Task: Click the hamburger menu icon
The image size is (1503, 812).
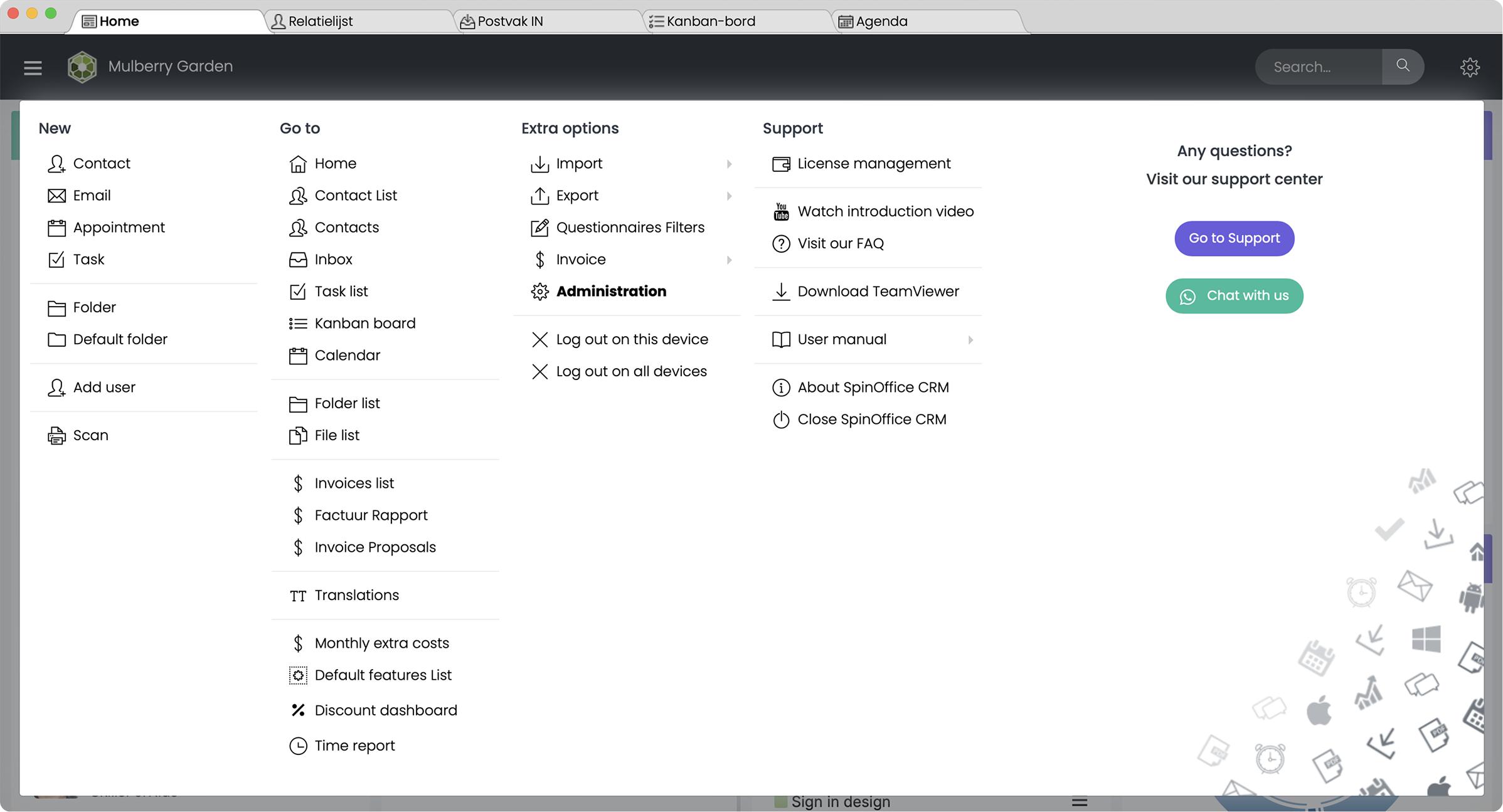Action: point(33,67)
